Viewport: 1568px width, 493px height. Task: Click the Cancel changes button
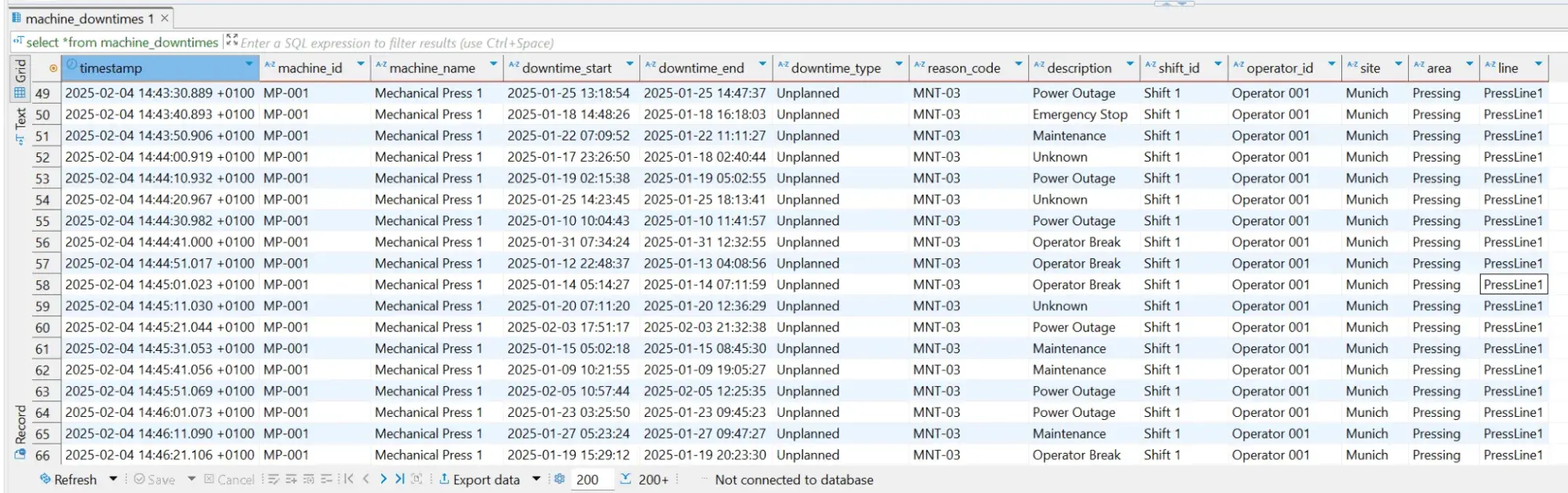click(x=229, y=480)
